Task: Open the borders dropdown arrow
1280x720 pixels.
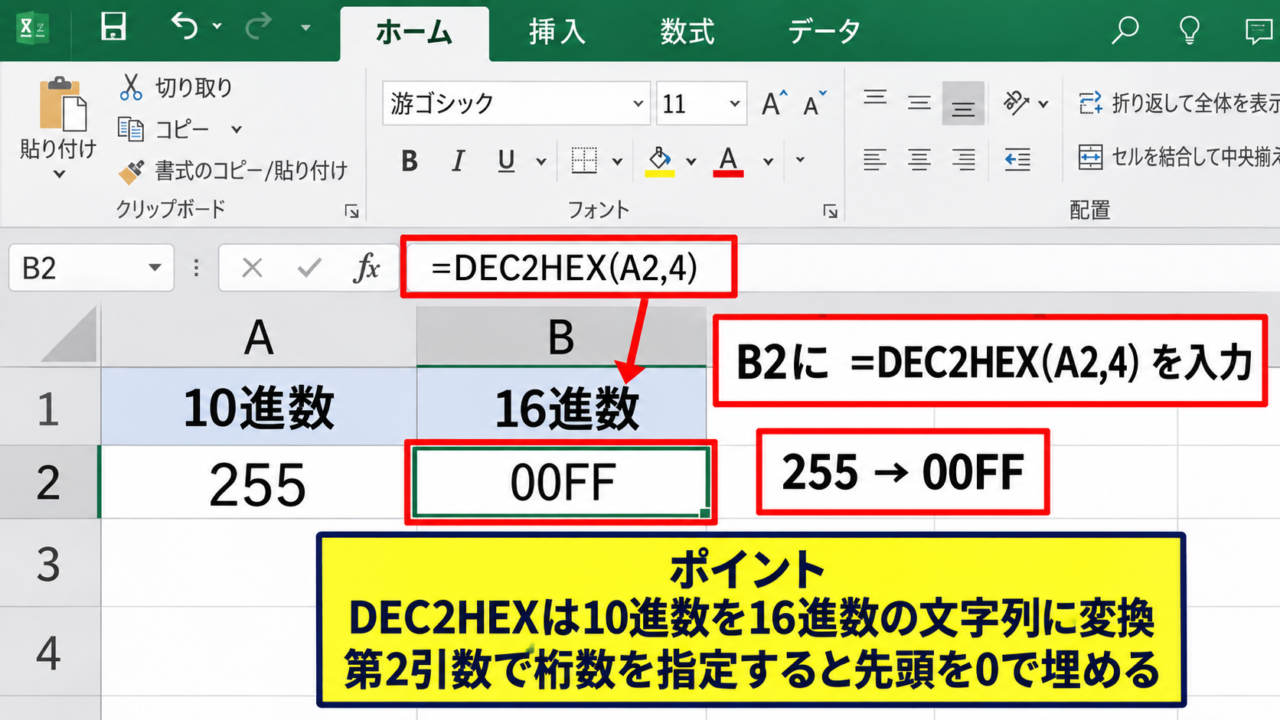Action: tap(617, 161)
